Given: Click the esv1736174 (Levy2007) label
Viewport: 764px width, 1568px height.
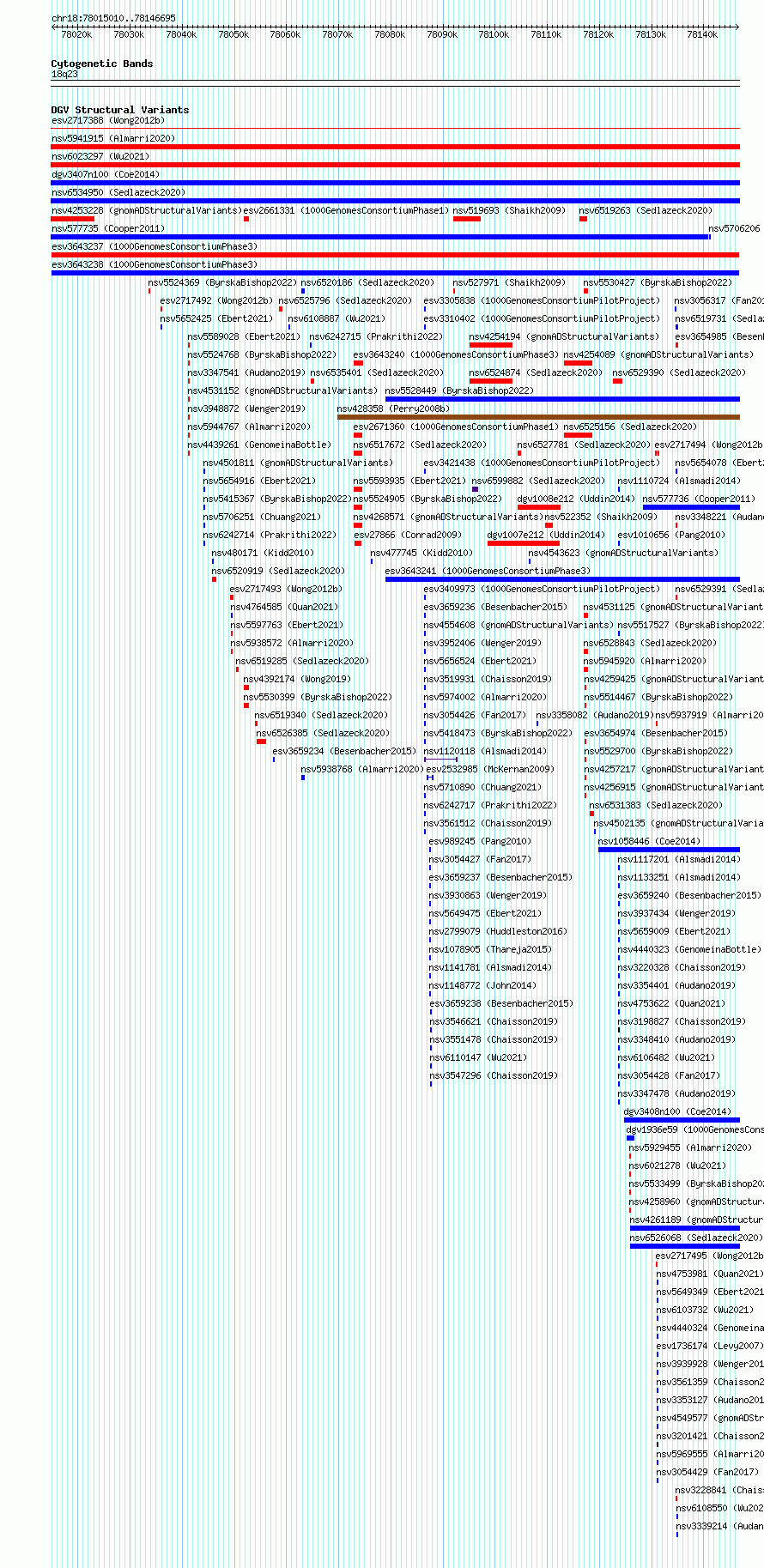Looking at the screenshot, I should tap(709, 1347).
